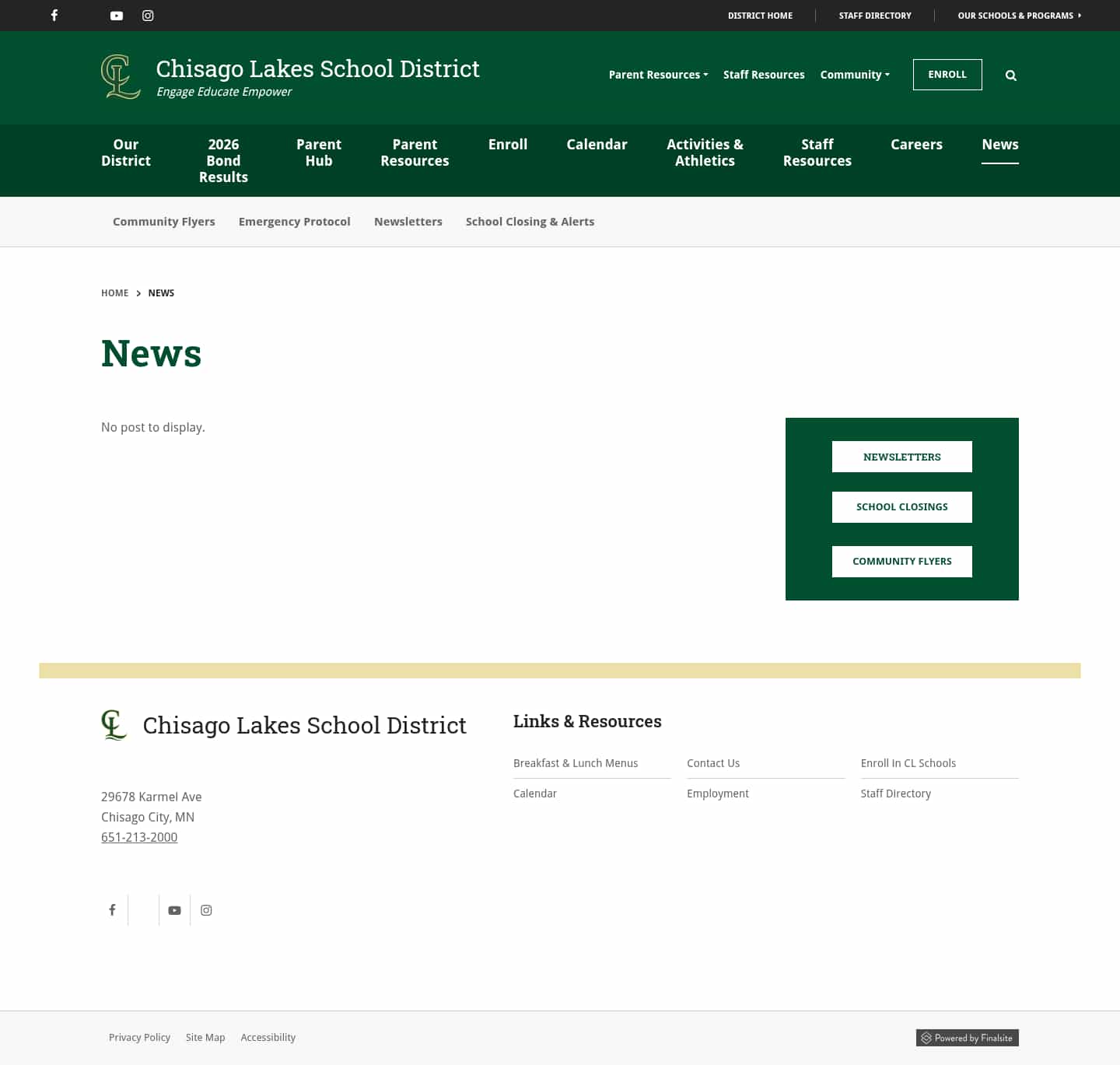Open Breakfast & Lunch Menus link
The height and width of the screenshot is (1065, 1120).
coord(576,763)
